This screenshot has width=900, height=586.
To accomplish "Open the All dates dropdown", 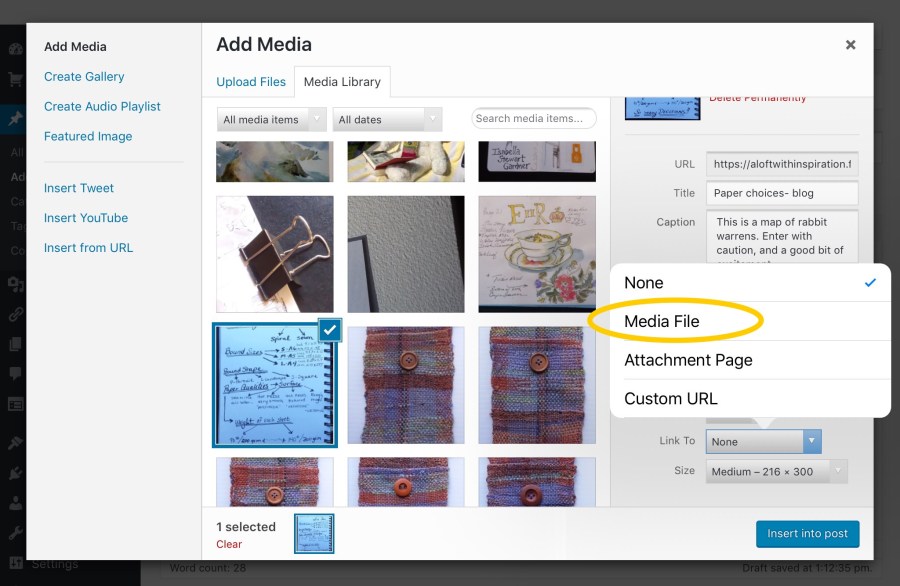I will point(386,120).
